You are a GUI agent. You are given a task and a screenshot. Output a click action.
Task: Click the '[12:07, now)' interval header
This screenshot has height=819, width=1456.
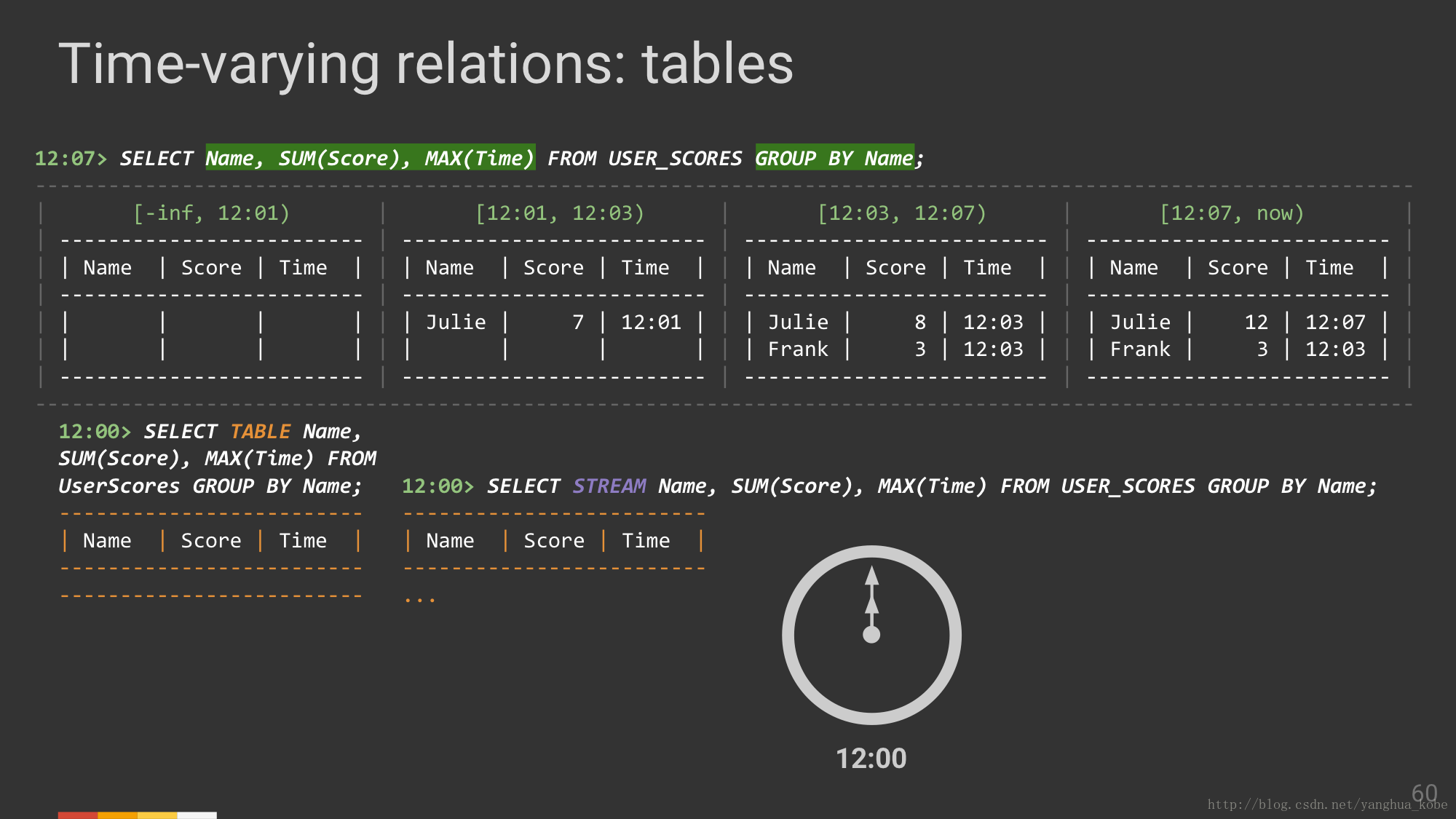tap(1232, 213)
